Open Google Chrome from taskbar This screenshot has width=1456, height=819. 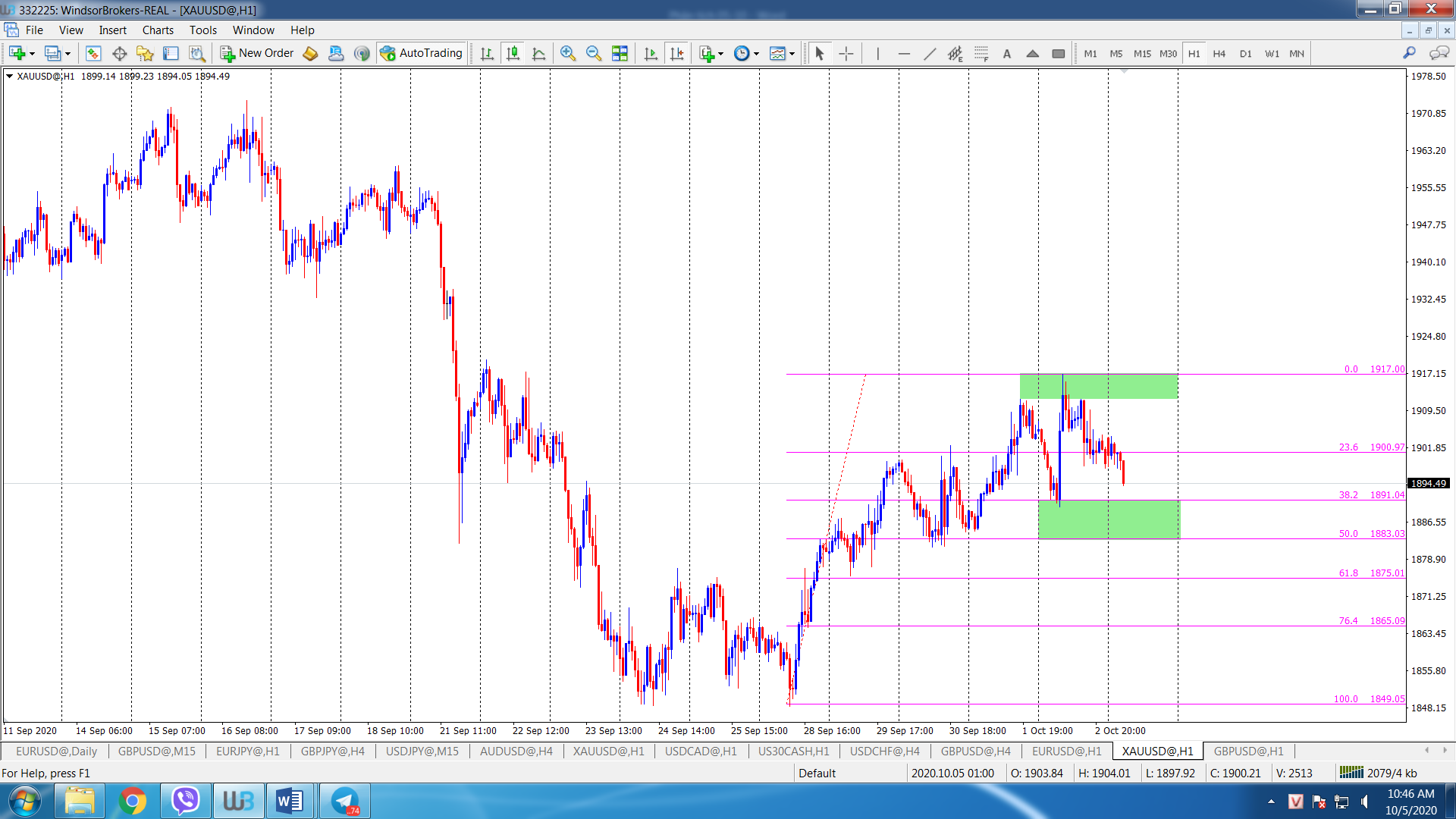tap(132, 801)
